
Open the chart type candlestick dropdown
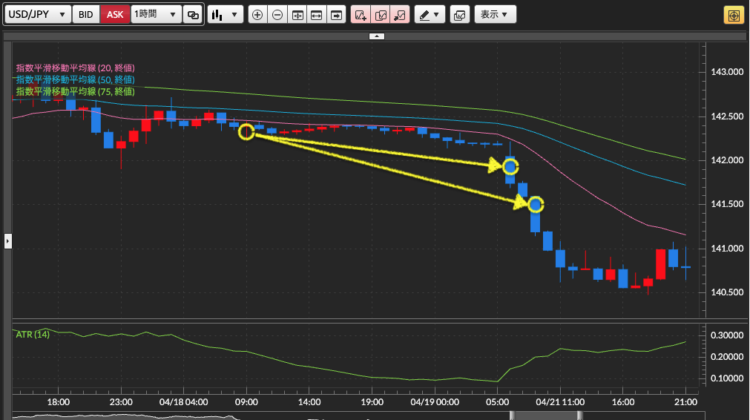(225, 15)
